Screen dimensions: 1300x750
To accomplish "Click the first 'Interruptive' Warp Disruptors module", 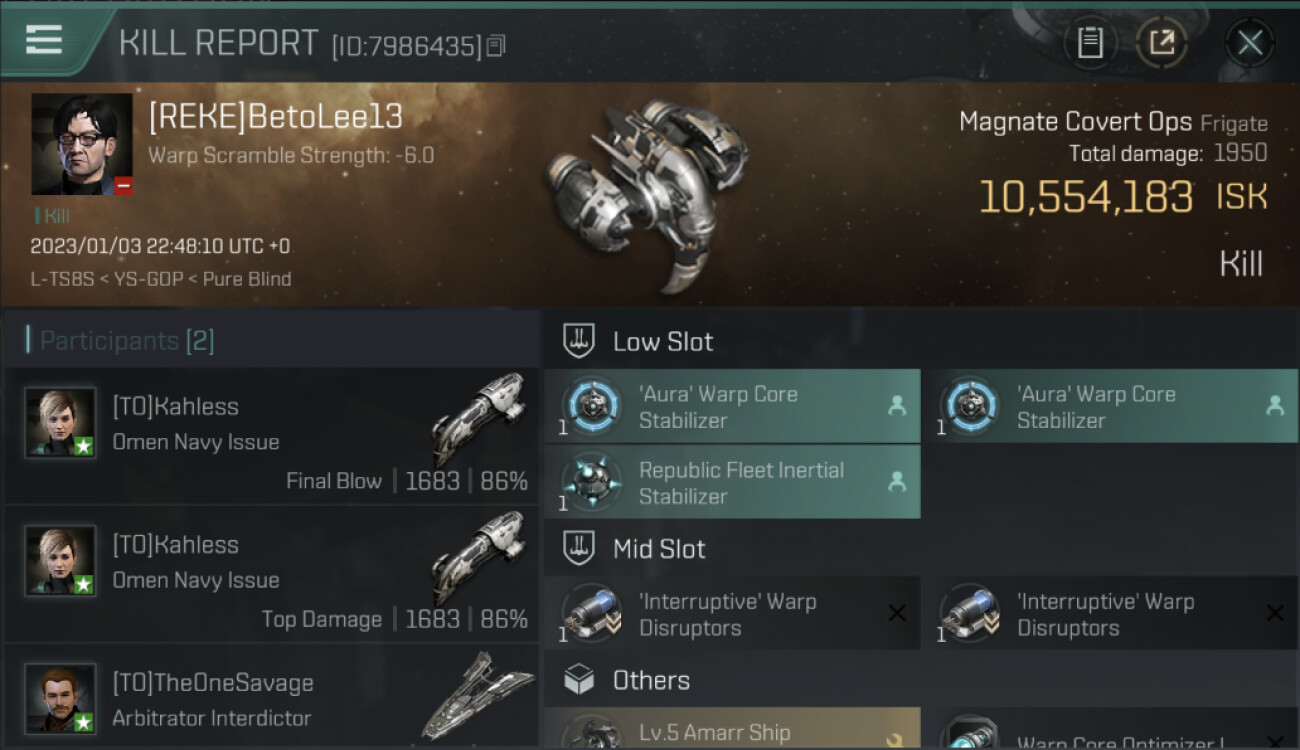I will tap(731, 614).
